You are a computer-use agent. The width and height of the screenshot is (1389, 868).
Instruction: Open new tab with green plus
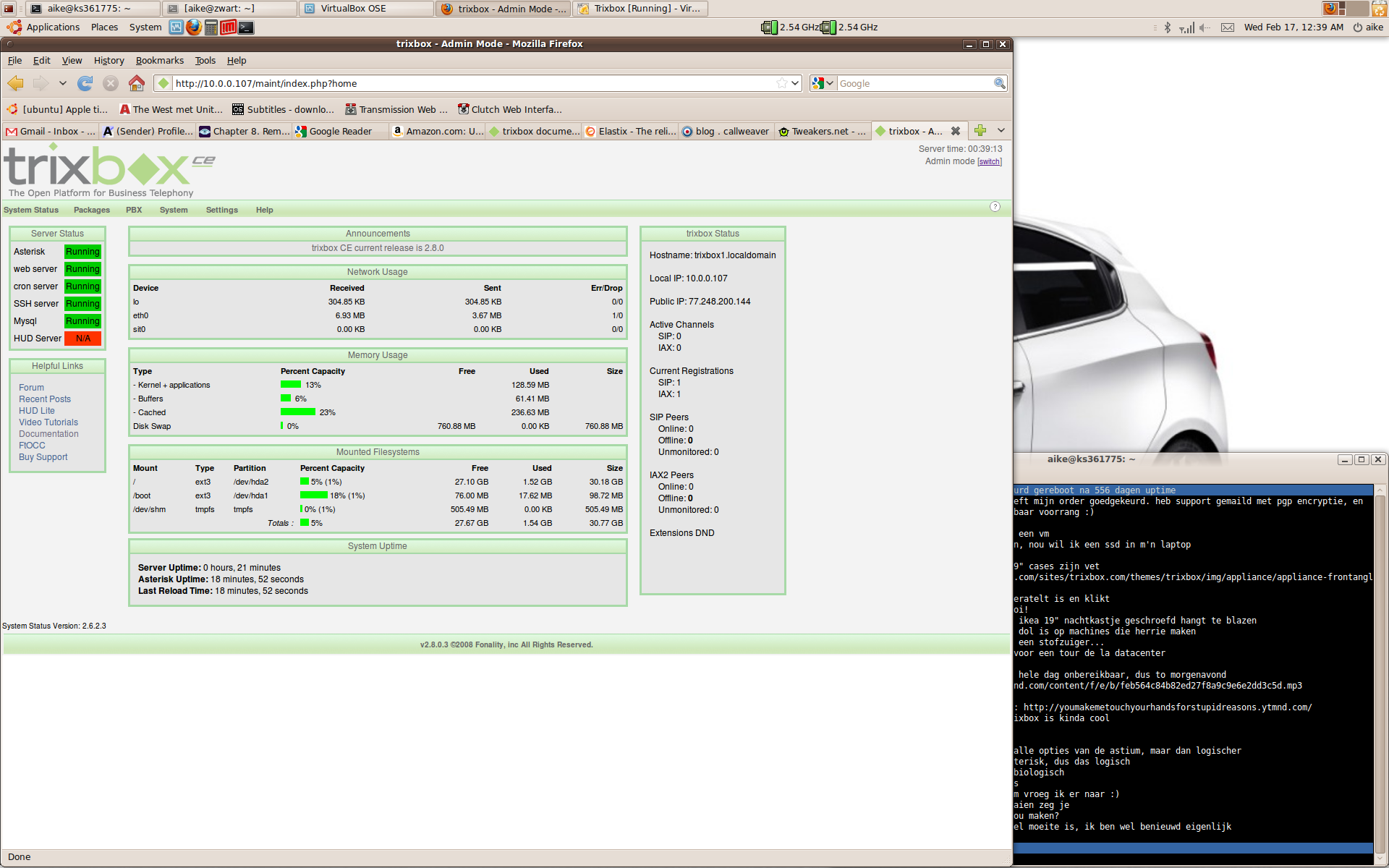pyautogui.click(x=980, y=130)
